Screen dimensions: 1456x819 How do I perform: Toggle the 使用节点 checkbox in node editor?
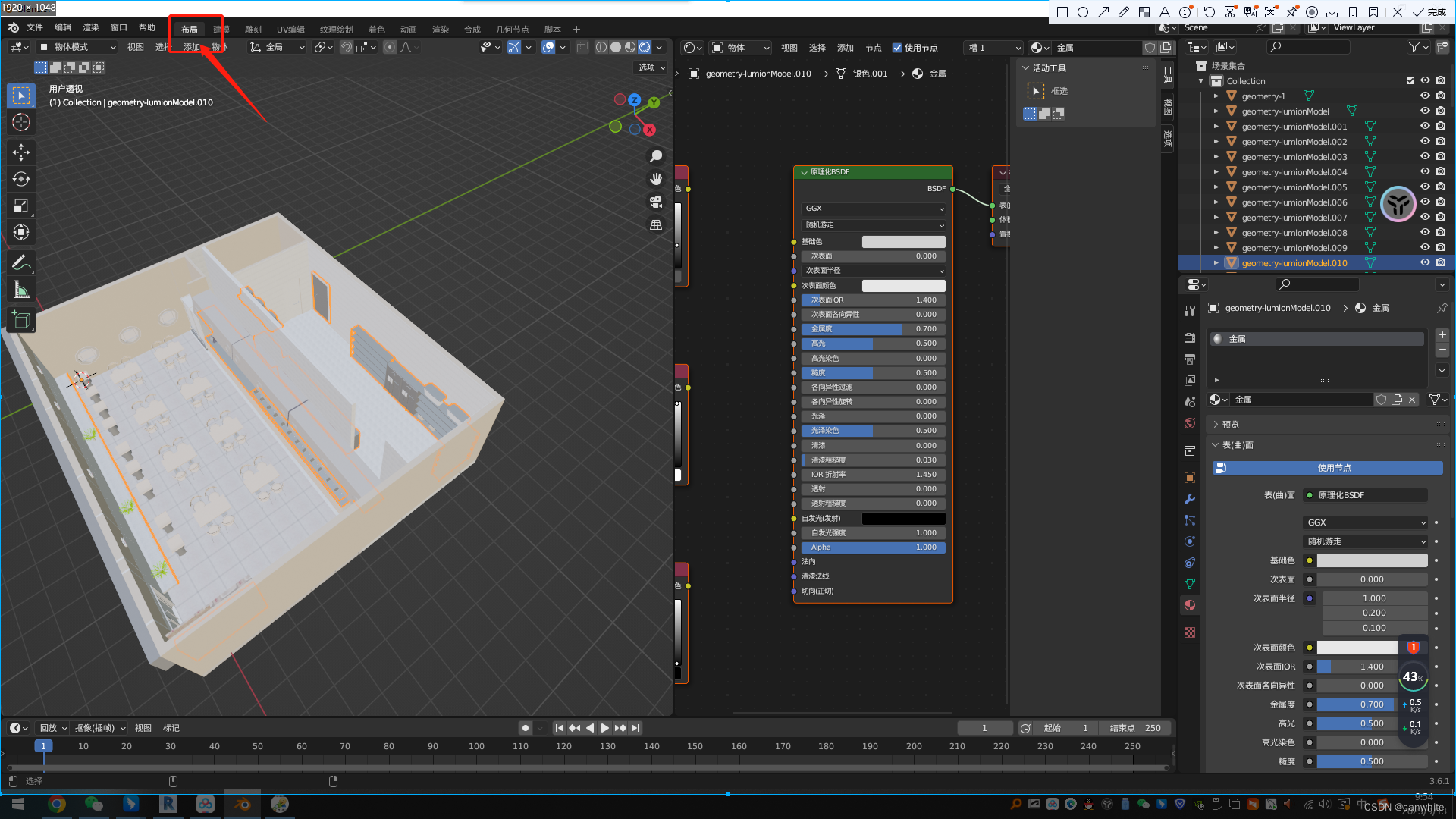pos(897,48)
